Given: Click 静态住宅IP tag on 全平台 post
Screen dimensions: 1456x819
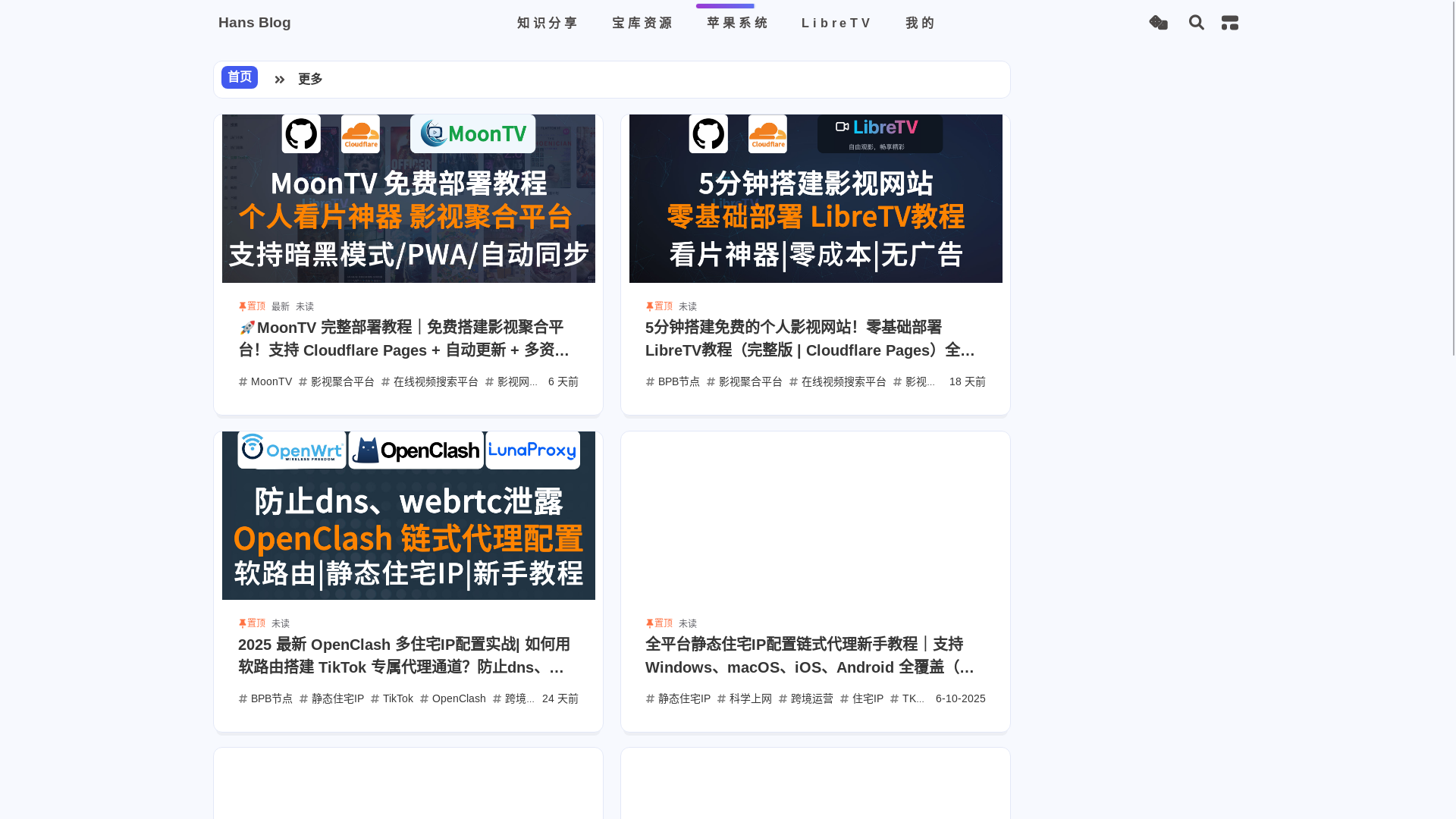Looking at the screenshot, I should (678, 698).
